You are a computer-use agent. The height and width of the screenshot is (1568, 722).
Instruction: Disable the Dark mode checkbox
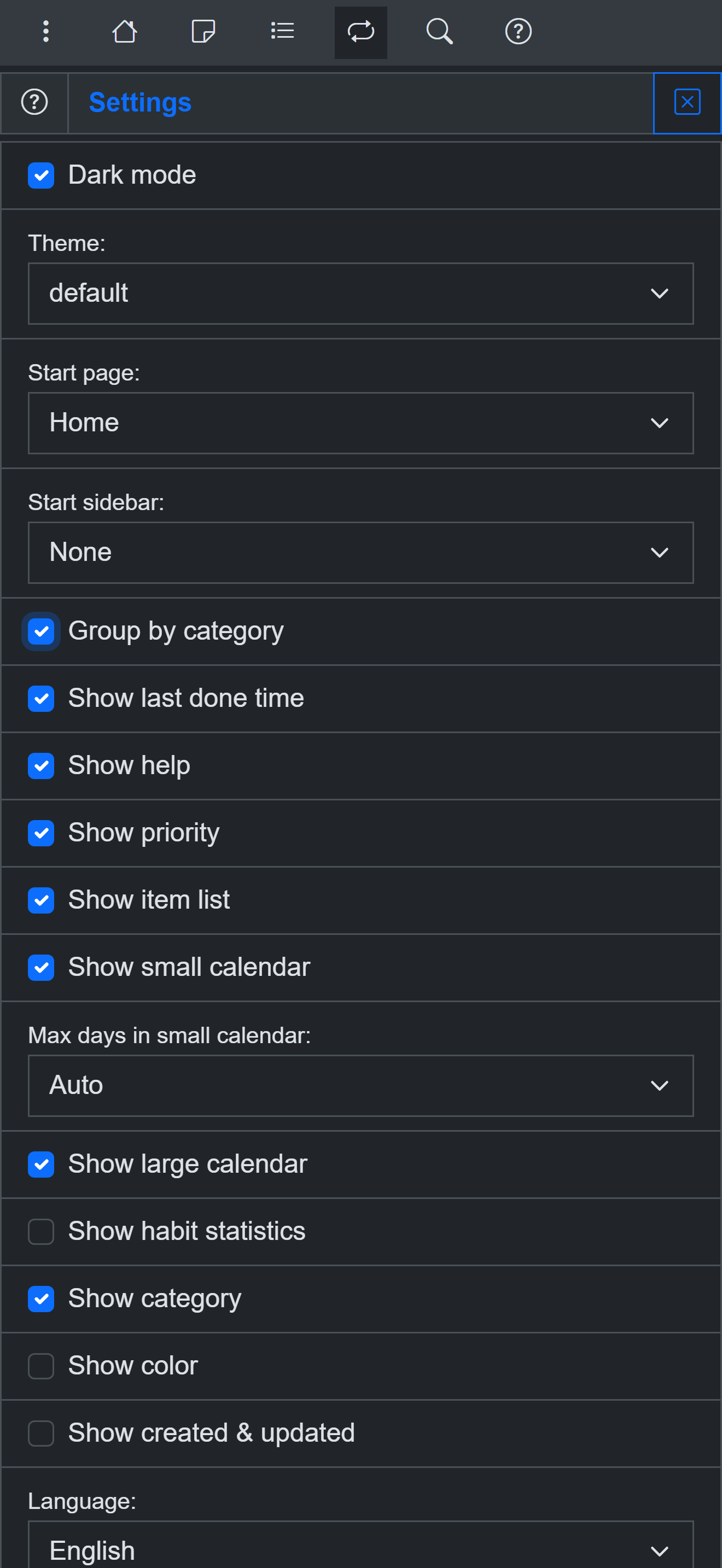[x=42, y=175]
